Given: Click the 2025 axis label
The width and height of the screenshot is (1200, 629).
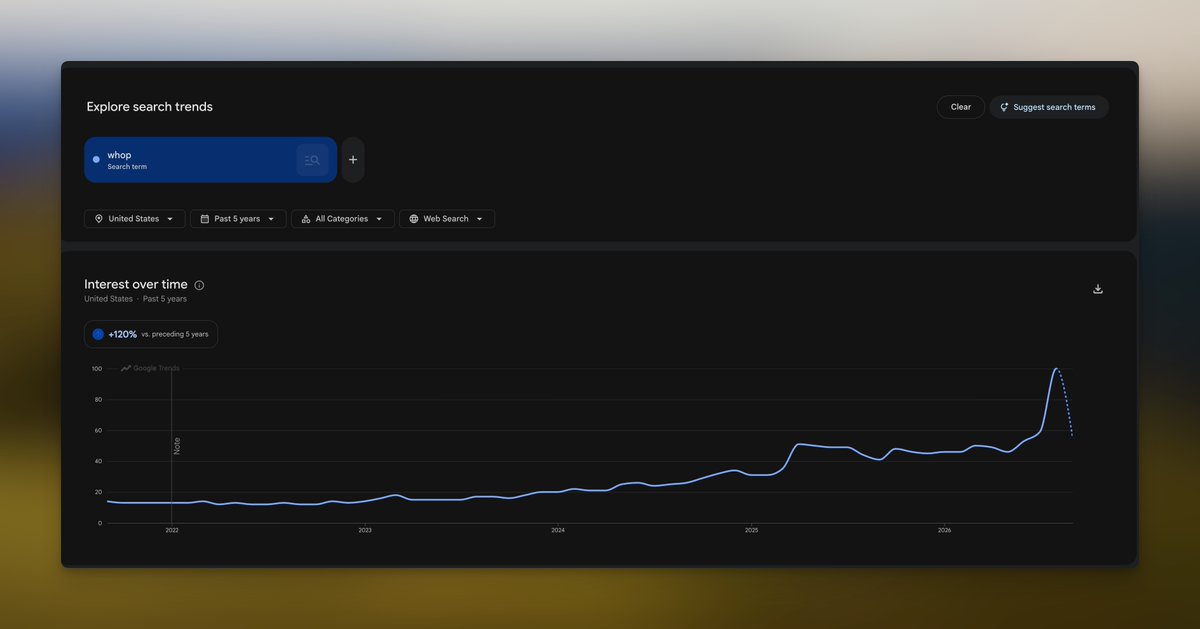Looking at the screenshot, I should (x=751, y=530).
